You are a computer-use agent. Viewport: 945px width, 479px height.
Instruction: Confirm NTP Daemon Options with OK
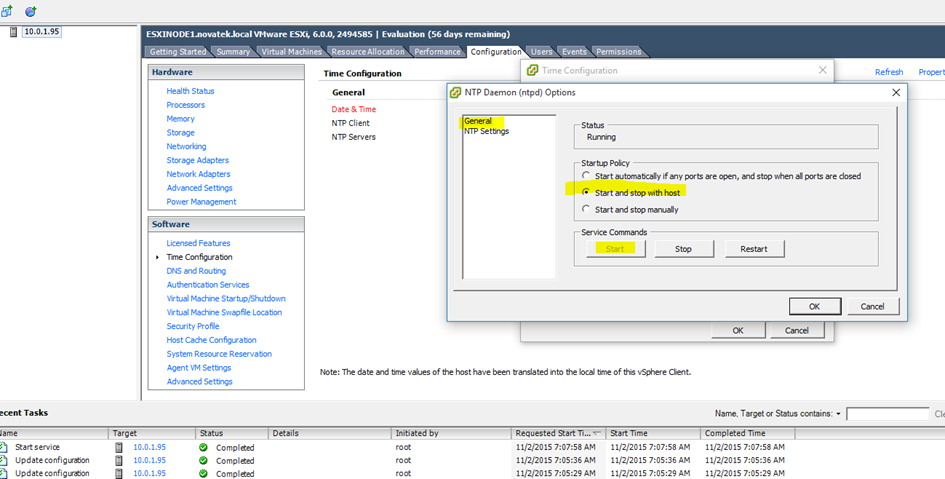click(815, 306)
